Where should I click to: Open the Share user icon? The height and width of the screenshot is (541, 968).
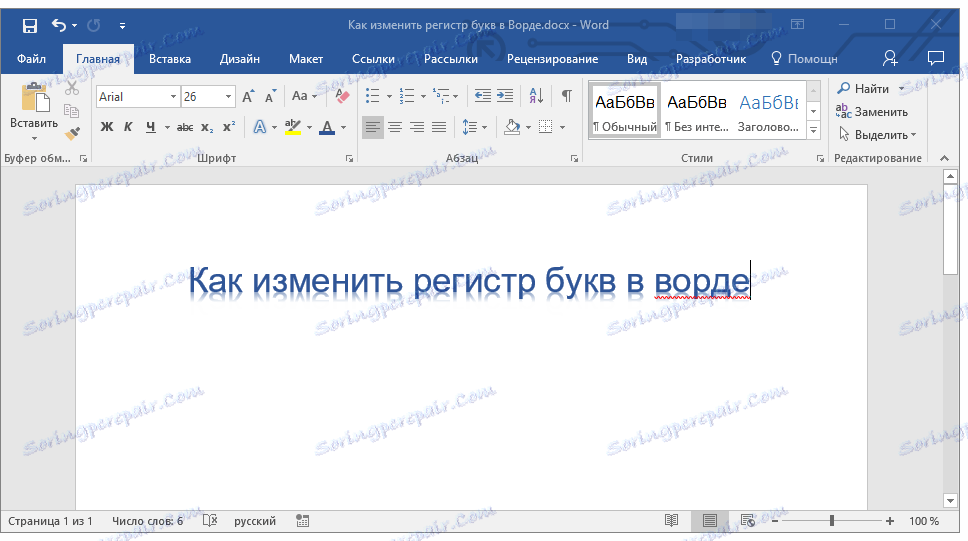coord(890,59)
